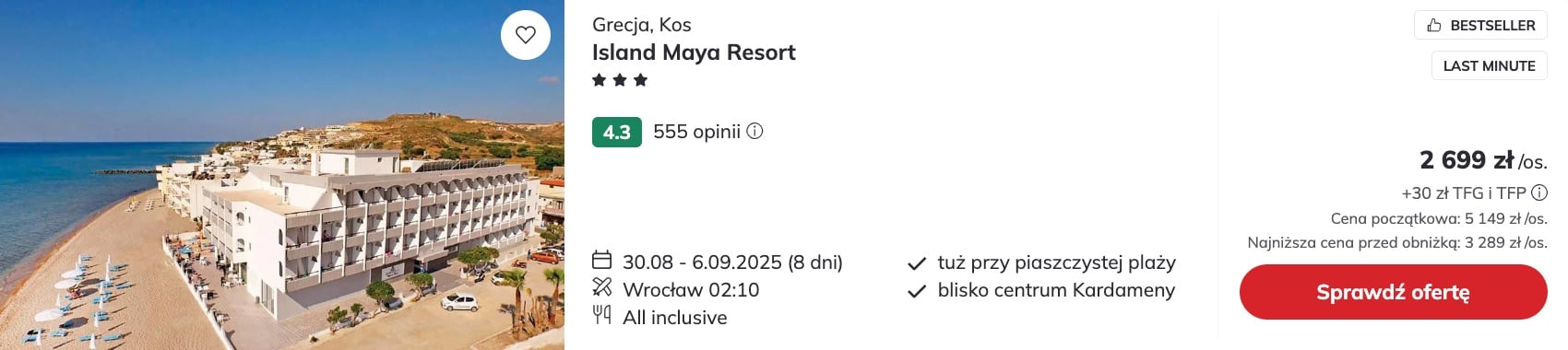Click the three-star hotel rating
This screenshot has width=1568, height=350.
pyautogui.click(x=620, y=80)
